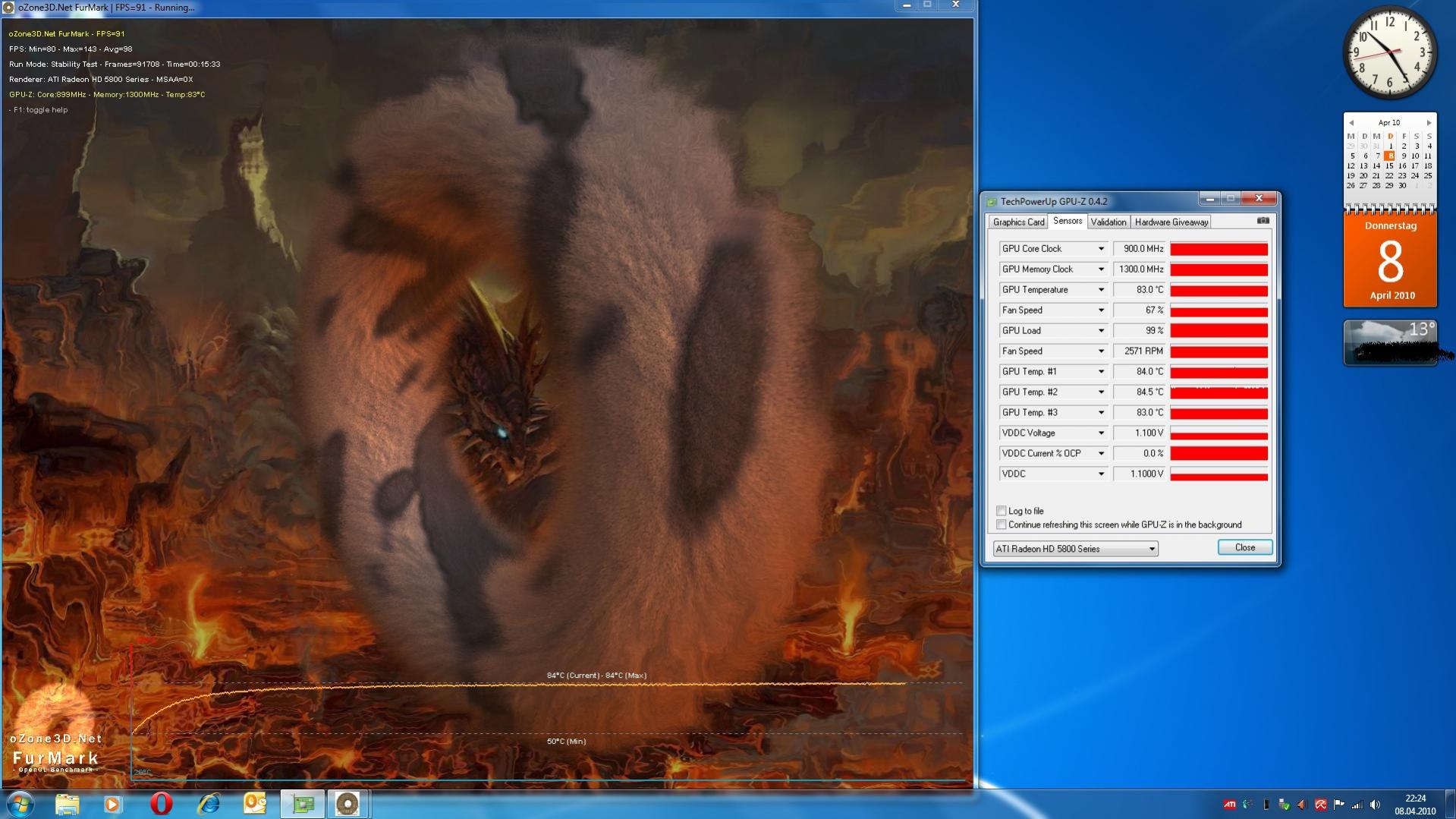Image resolution: width=1456 pixels, height=819 pixels.
Task: Open the Opera browser from the taskbar
Action: pyautogui.click(x=161, y=804)
